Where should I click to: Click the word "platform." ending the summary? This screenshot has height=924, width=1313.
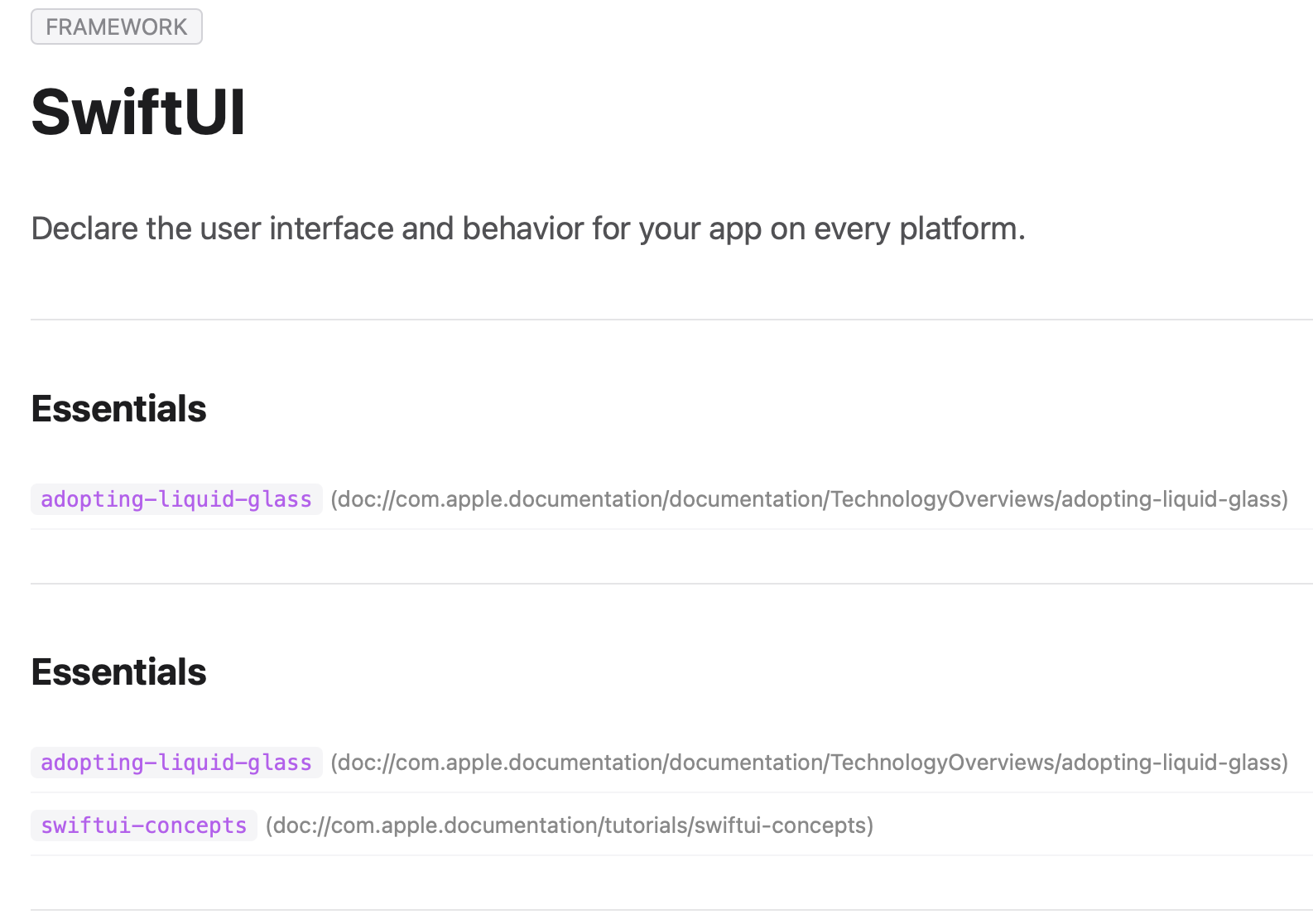[x=962, y=229]
